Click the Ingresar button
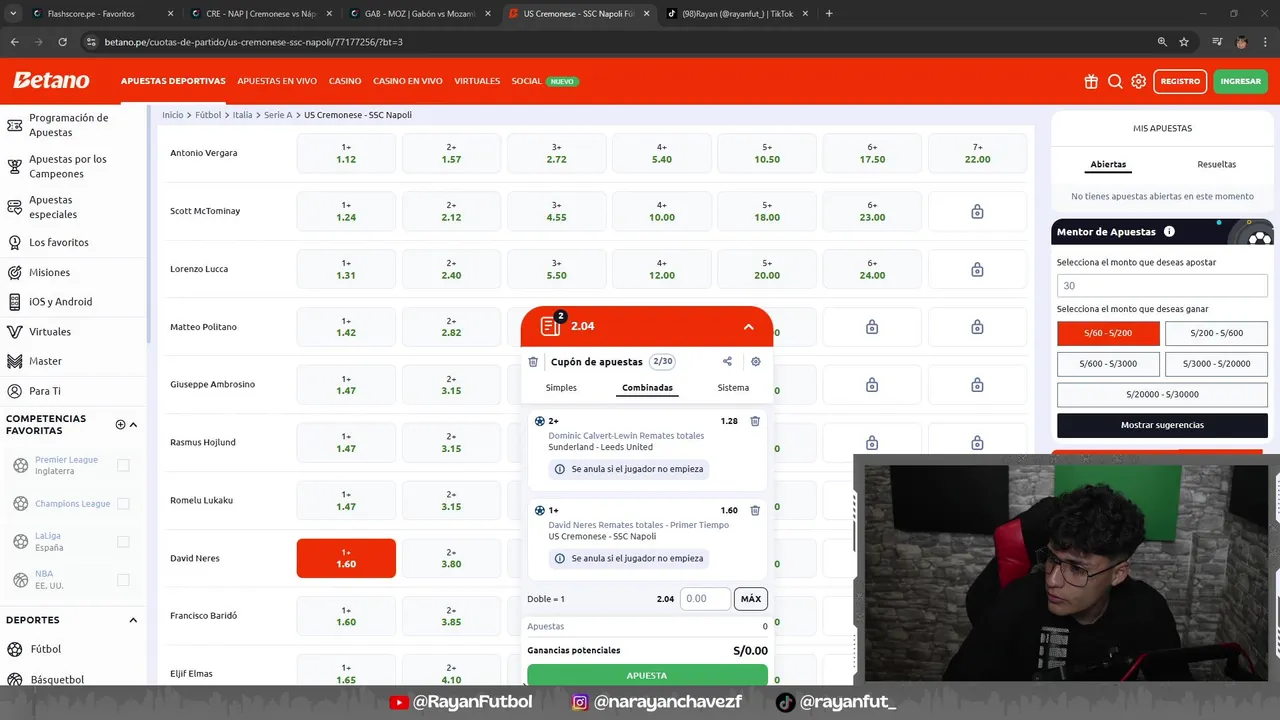 (x=1240, y=81)
